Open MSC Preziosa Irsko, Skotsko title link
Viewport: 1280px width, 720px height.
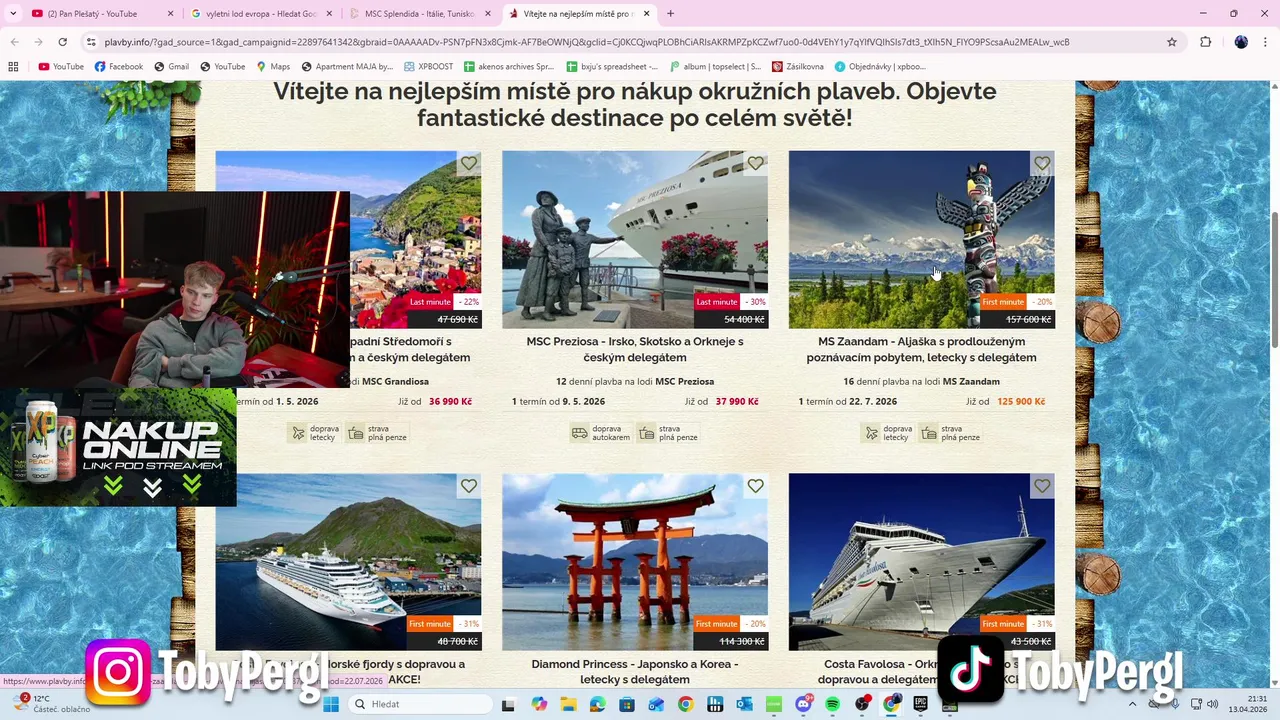[635, 349]
